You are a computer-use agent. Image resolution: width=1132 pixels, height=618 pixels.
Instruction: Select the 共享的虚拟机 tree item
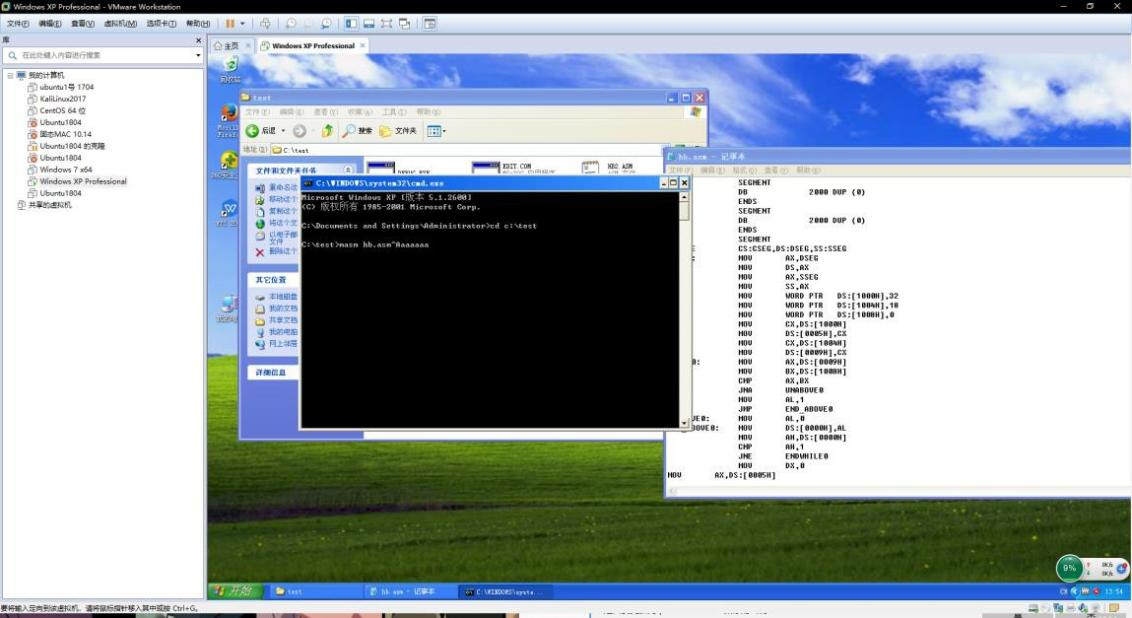coord(44,205)
